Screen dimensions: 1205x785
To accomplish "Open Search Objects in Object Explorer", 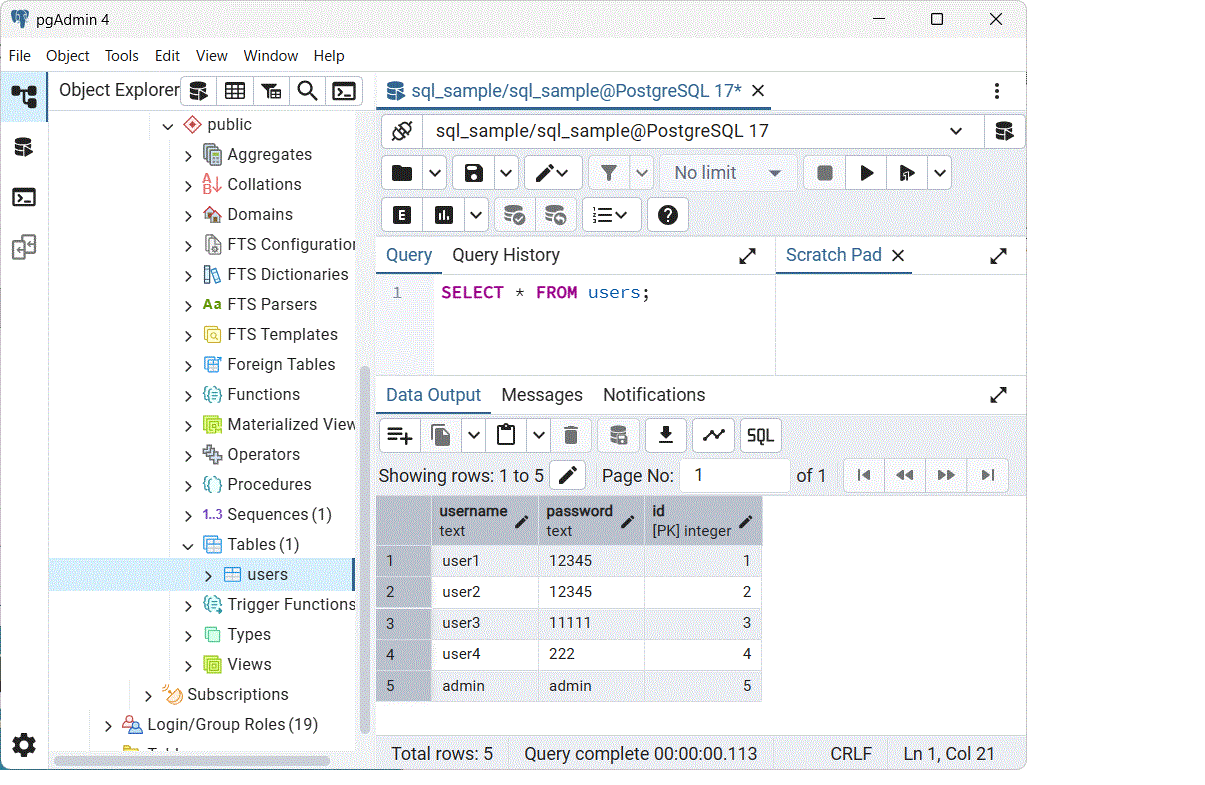I will pyautogui.click(x=308, y=91).
